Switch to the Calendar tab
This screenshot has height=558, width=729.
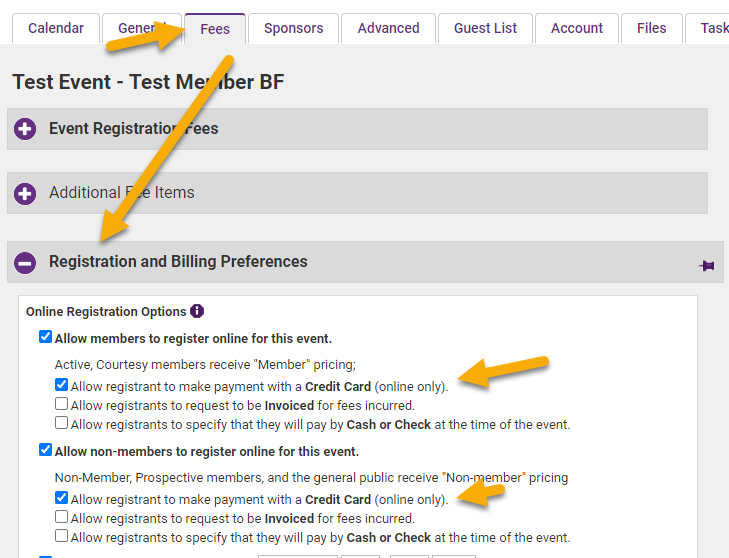coord(55,28)
